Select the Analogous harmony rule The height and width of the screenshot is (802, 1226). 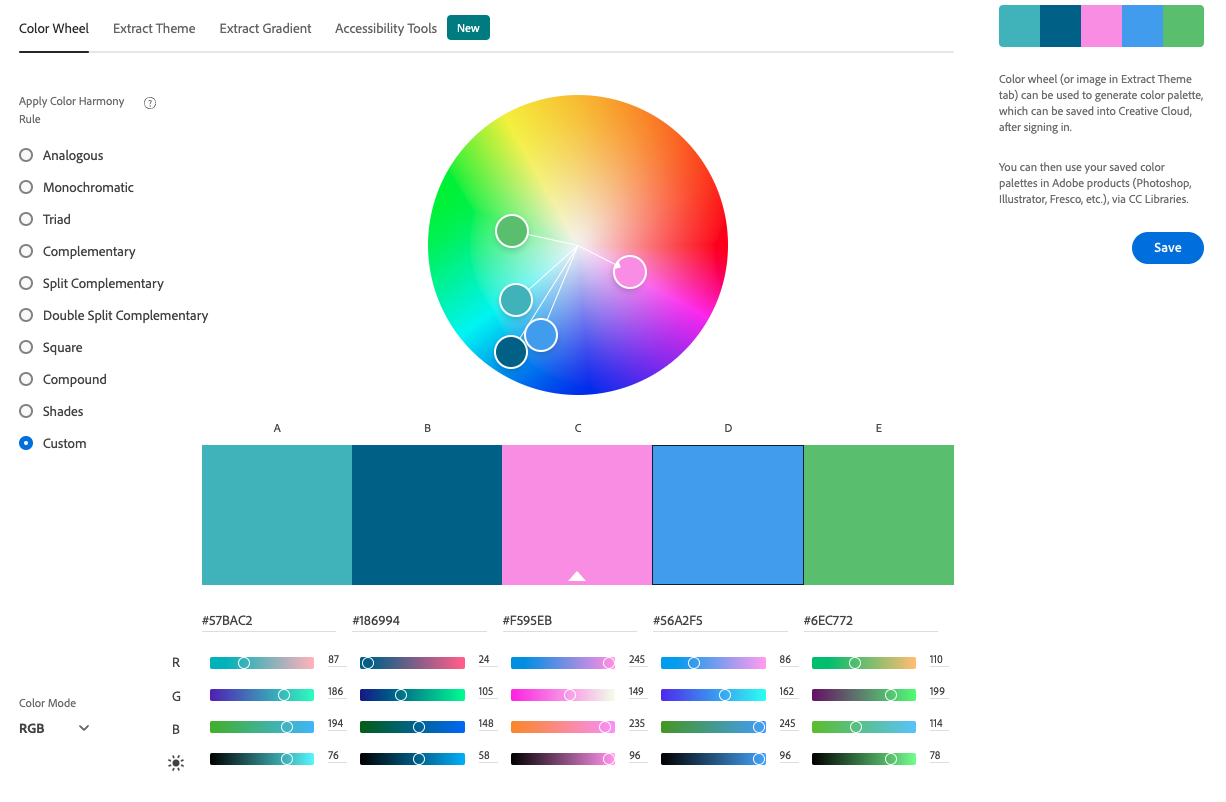pyautogui.click(x=27, y=155)
